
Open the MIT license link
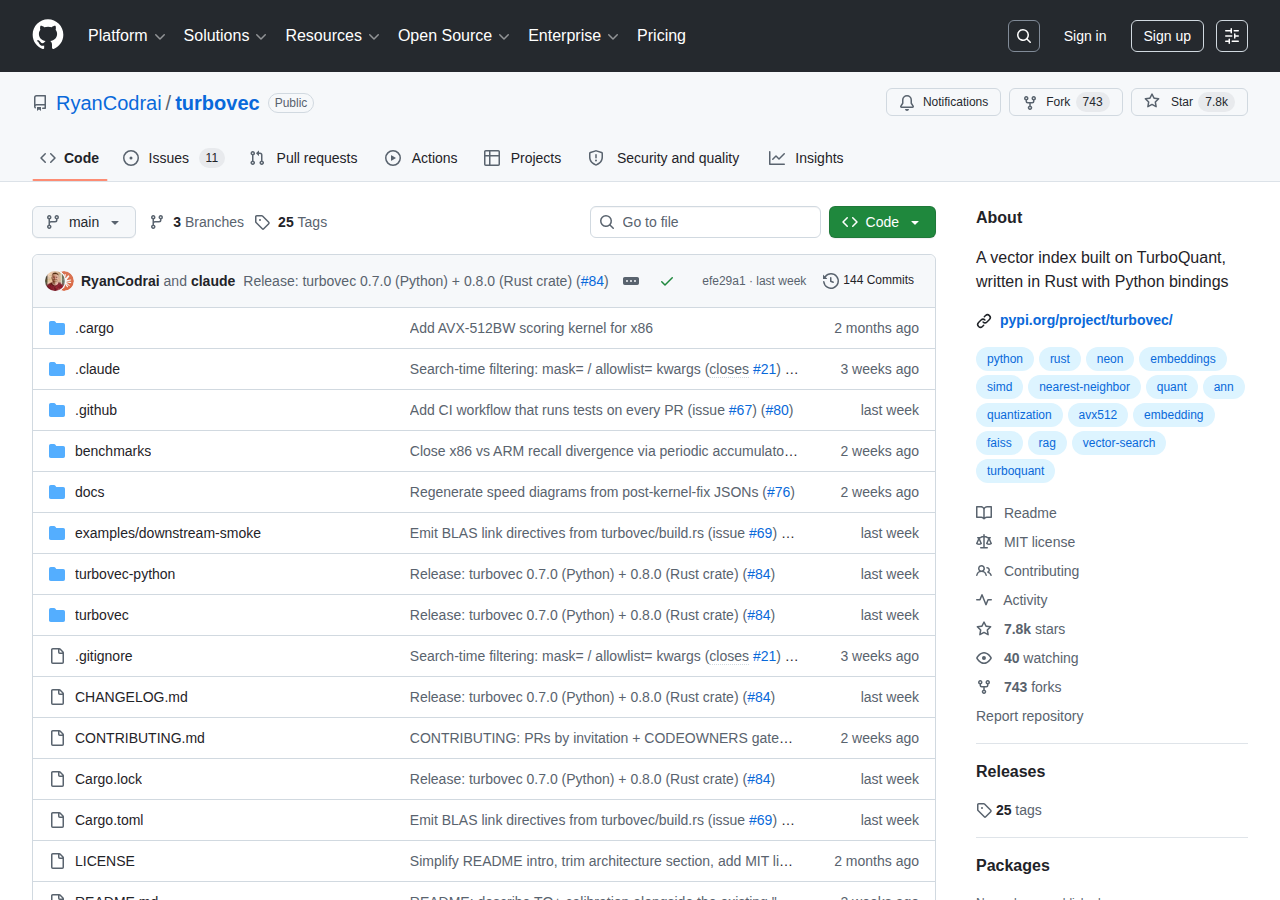point(1026,542)
